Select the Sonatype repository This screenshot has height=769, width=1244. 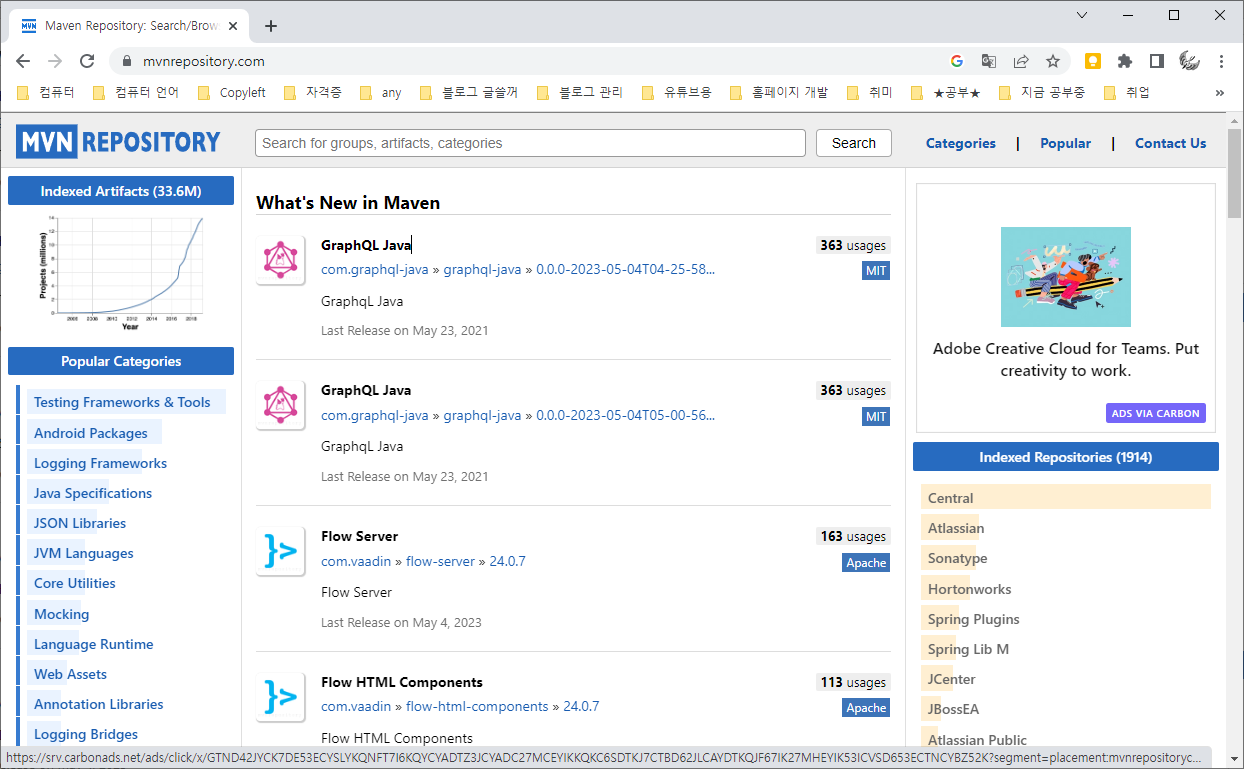(957, 558)
